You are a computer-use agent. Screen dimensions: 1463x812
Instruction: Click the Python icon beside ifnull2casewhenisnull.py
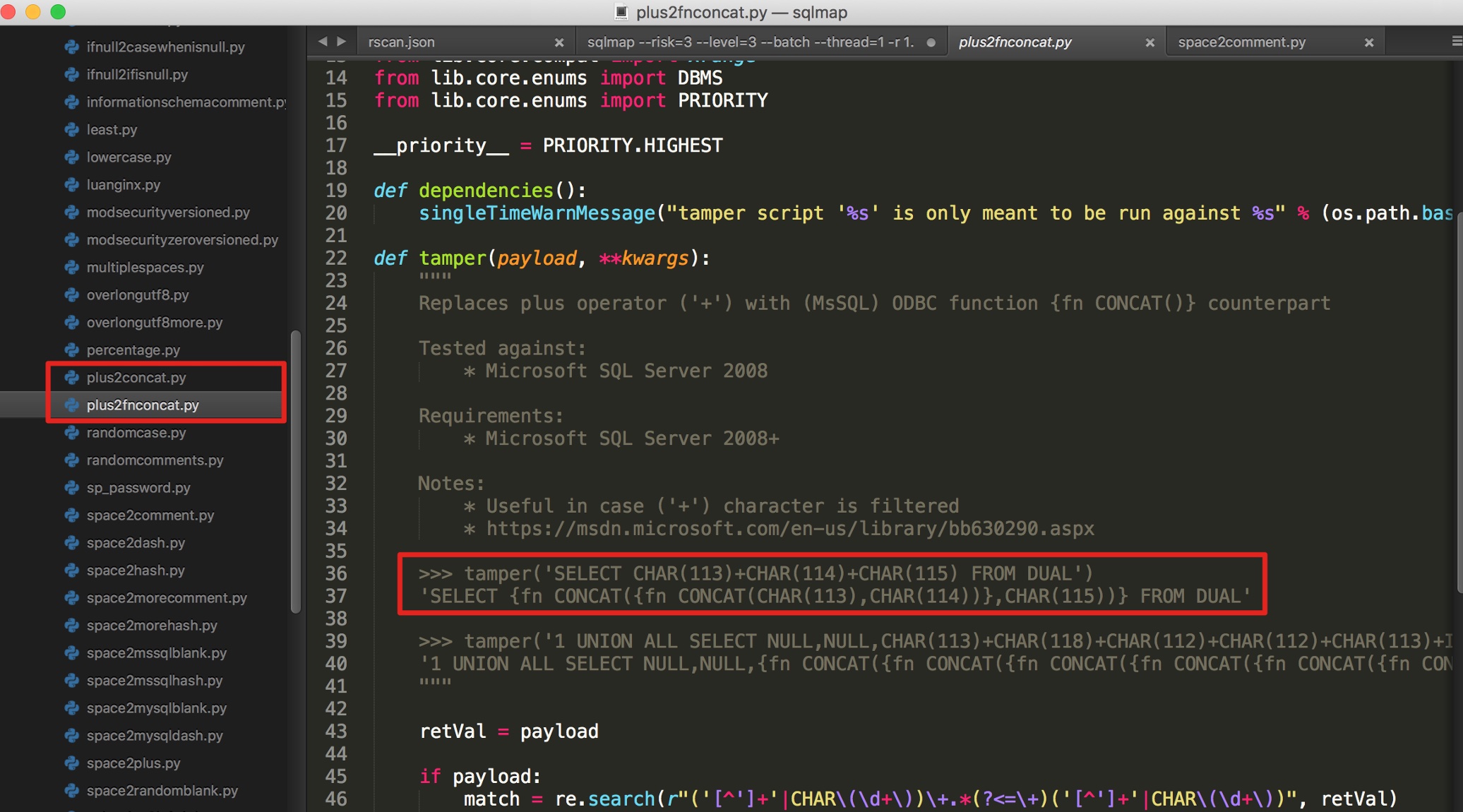pyautogui.click(x=71, y=47)
